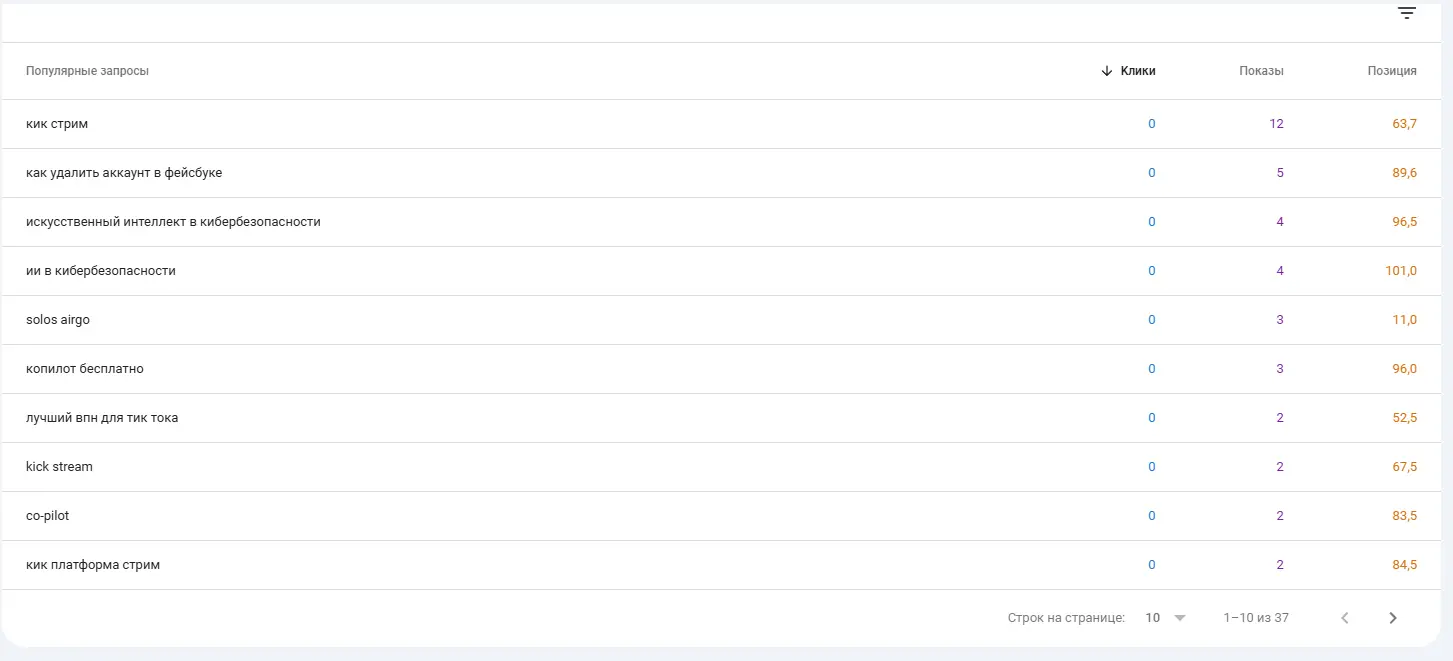Screen dimensions: 1453x661
Task: Go to the next results page
Action: 1393,618
